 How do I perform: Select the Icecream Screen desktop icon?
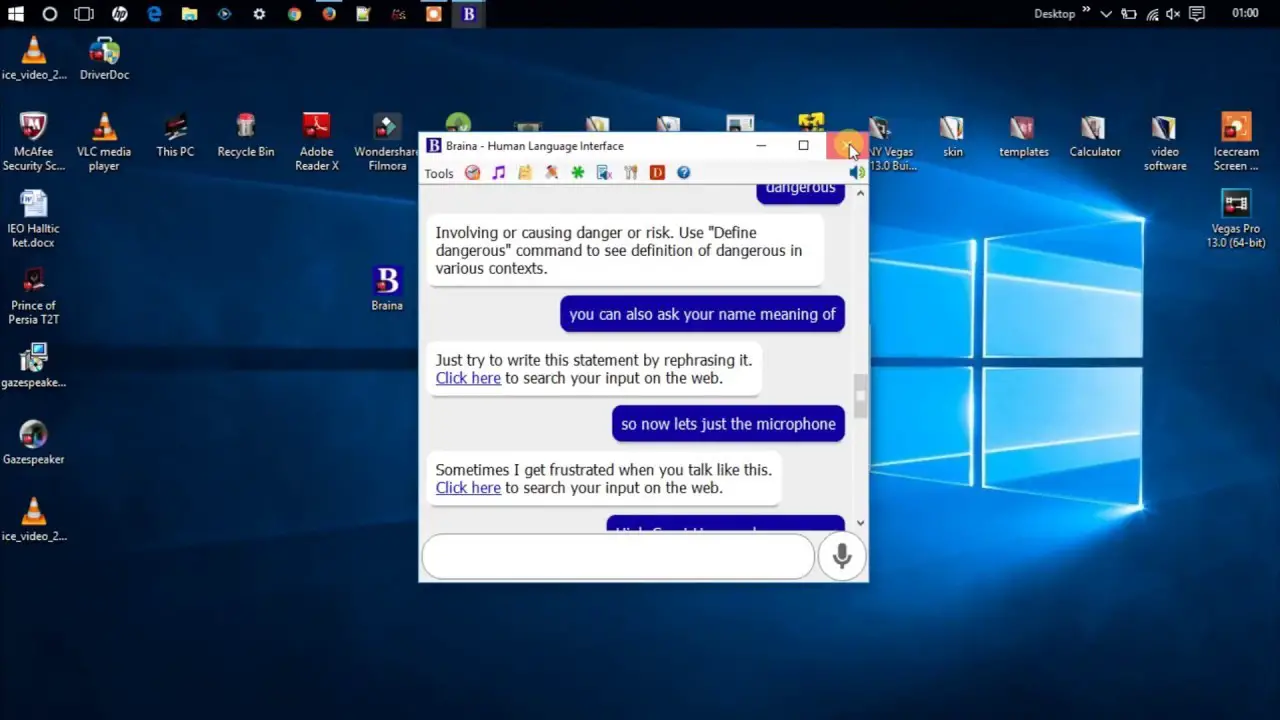(1236, 141)
